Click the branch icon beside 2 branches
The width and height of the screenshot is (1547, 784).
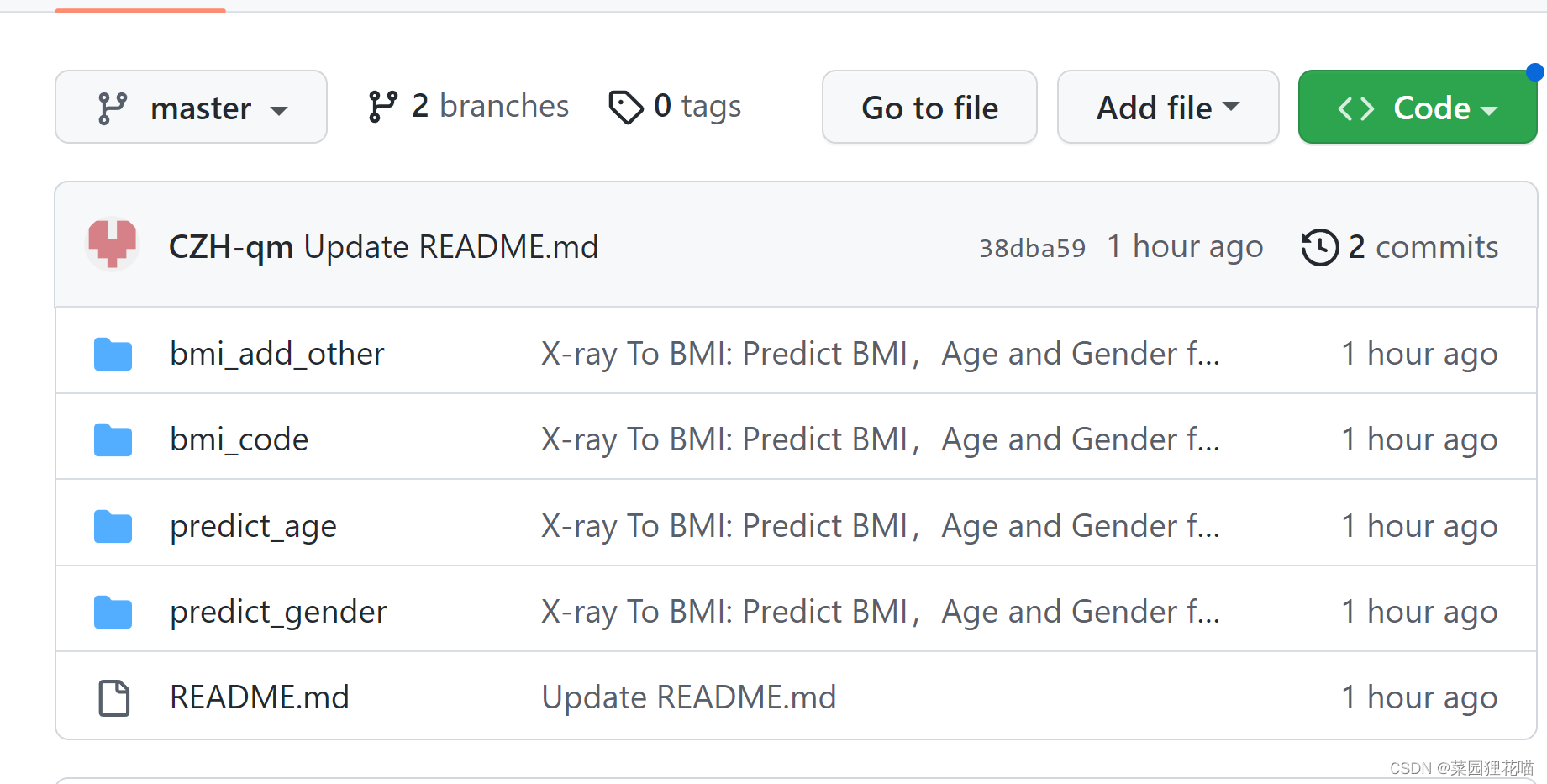(x=382, y=107)
